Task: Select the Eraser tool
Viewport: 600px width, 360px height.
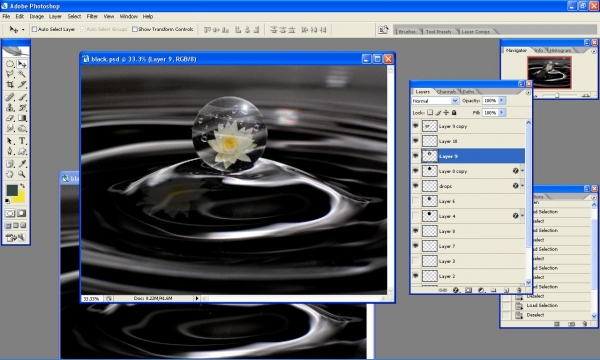Action: tap(10, 118)
